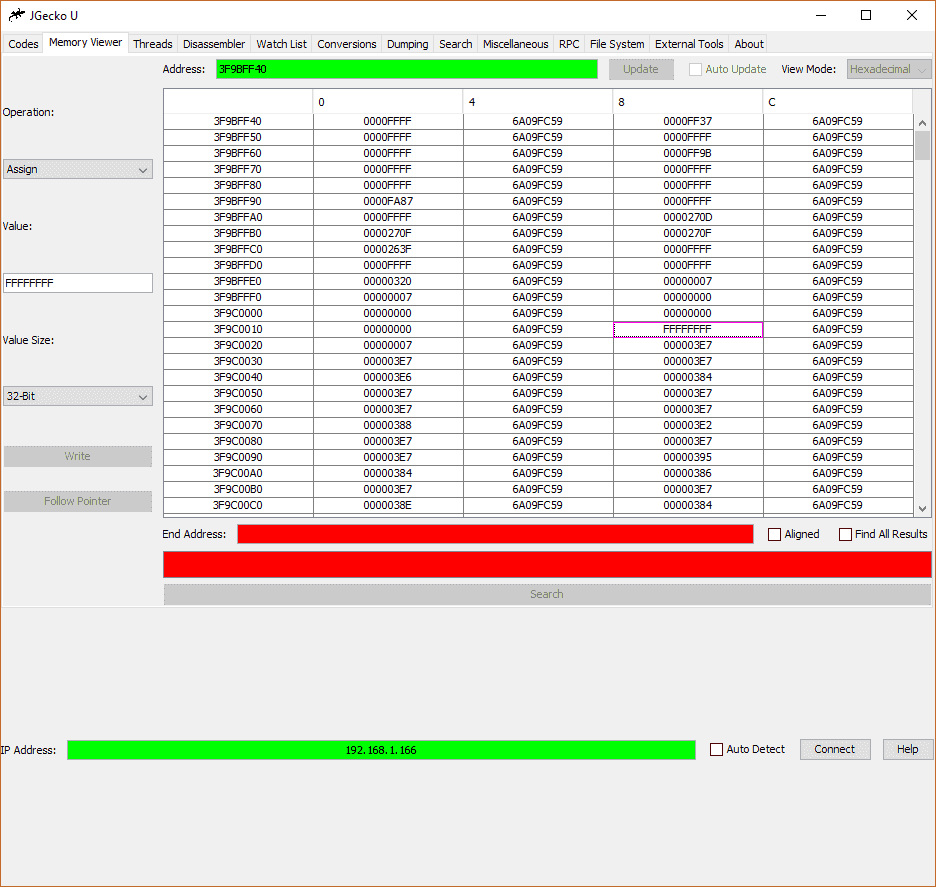Click the Help button

click(907, 750)
